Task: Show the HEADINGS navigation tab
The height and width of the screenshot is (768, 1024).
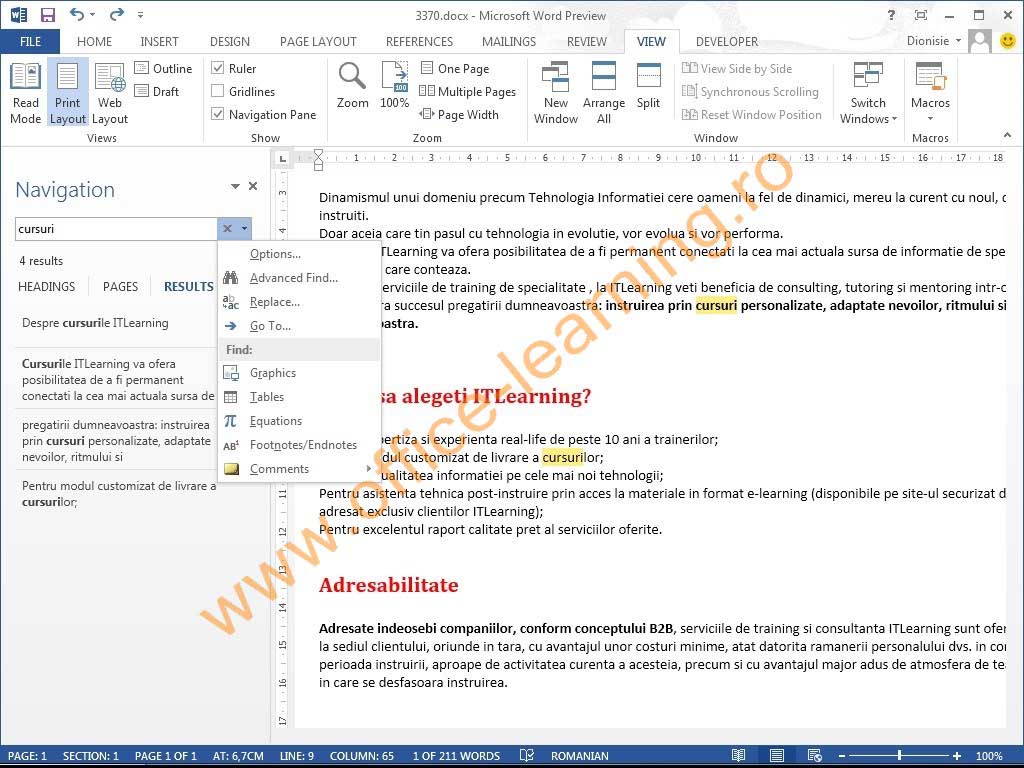Action: point(46,287)
